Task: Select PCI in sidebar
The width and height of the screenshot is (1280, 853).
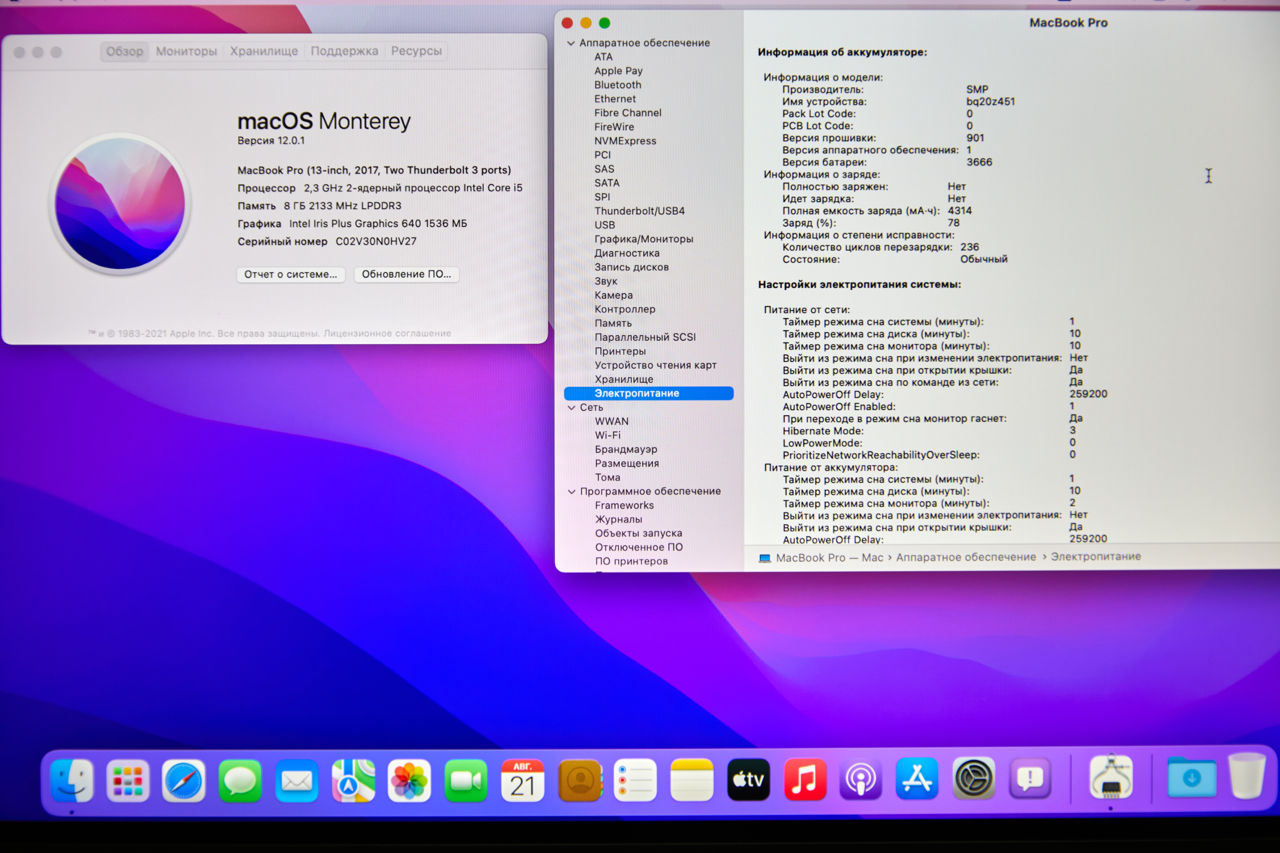Action: [603, 155]
